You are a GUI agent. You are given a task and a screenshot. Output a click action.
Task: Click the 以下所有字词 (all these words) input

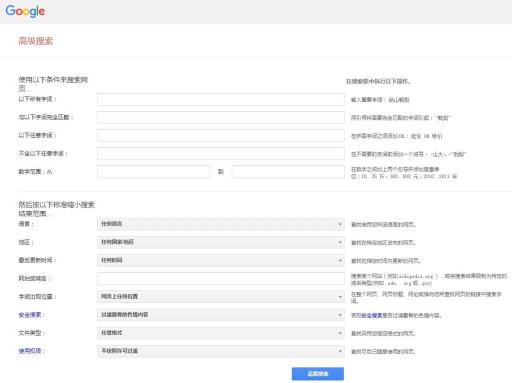pyautogui.click(x=221, y=99)
